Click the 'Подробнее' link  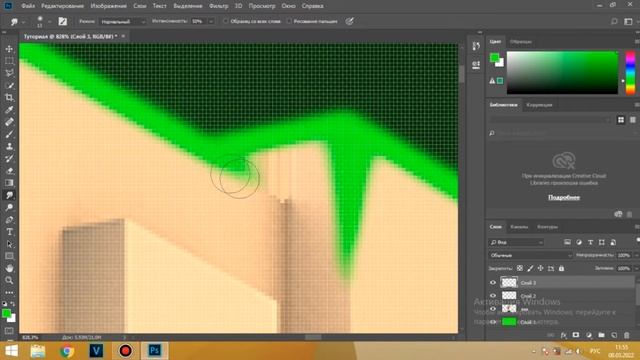pyautogui.click(x=564, y=198)
